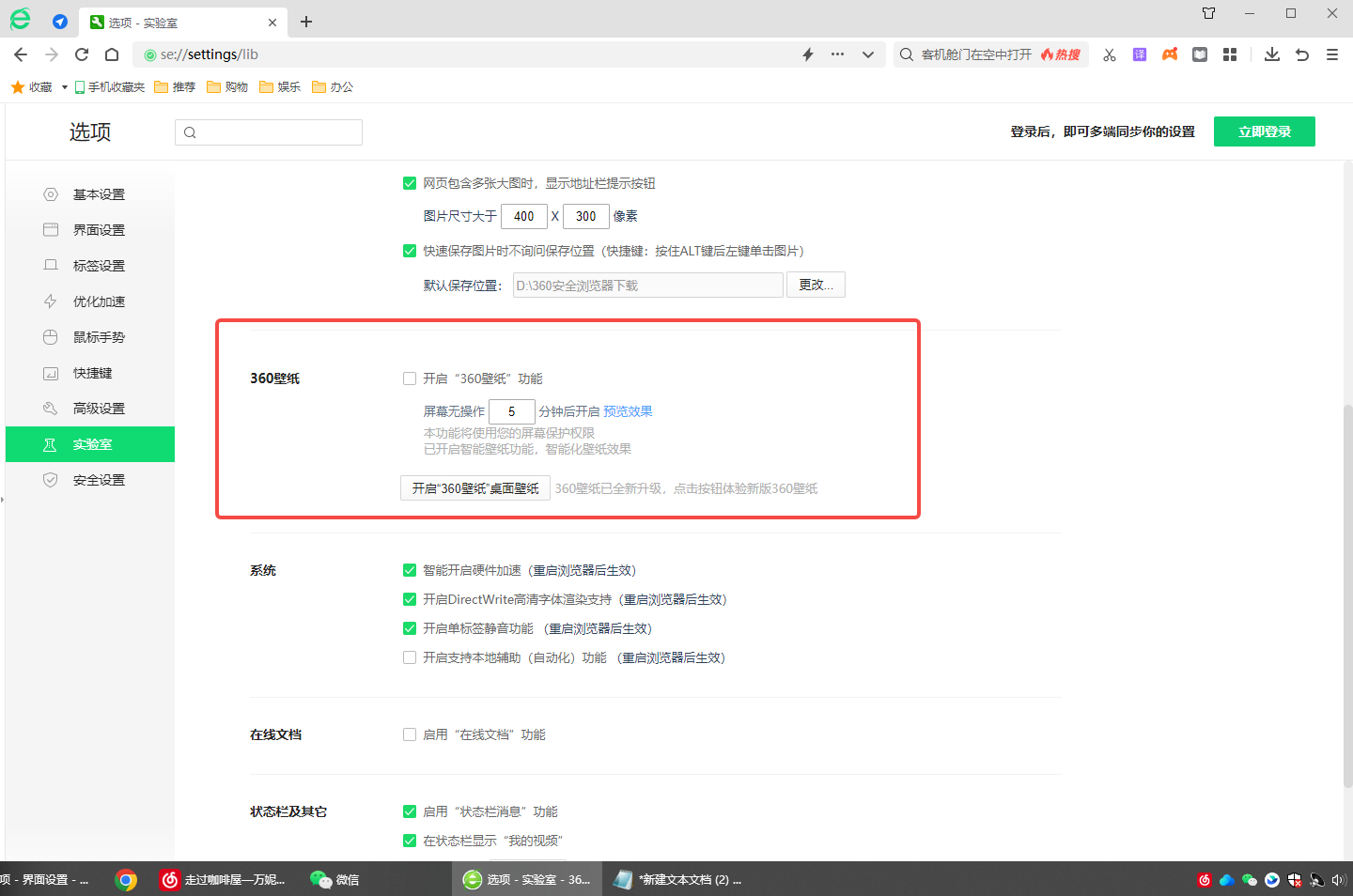
Task: Select 实验室 in sidebar
Action: (90, 444)
